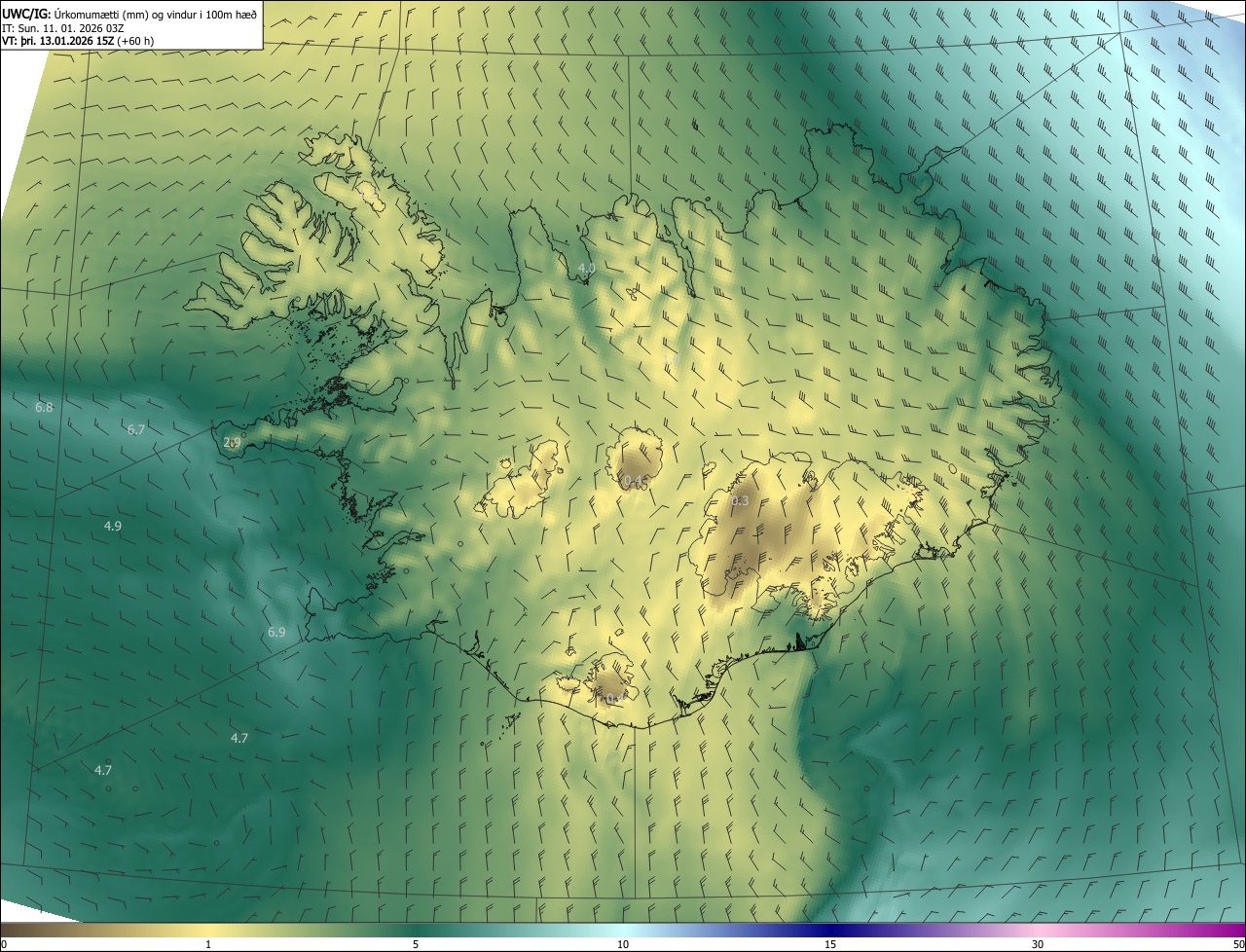Viewport: 1246px width, 952px height.
Task: Click the colorbar tick label '15'
Action: click(830, 945)
